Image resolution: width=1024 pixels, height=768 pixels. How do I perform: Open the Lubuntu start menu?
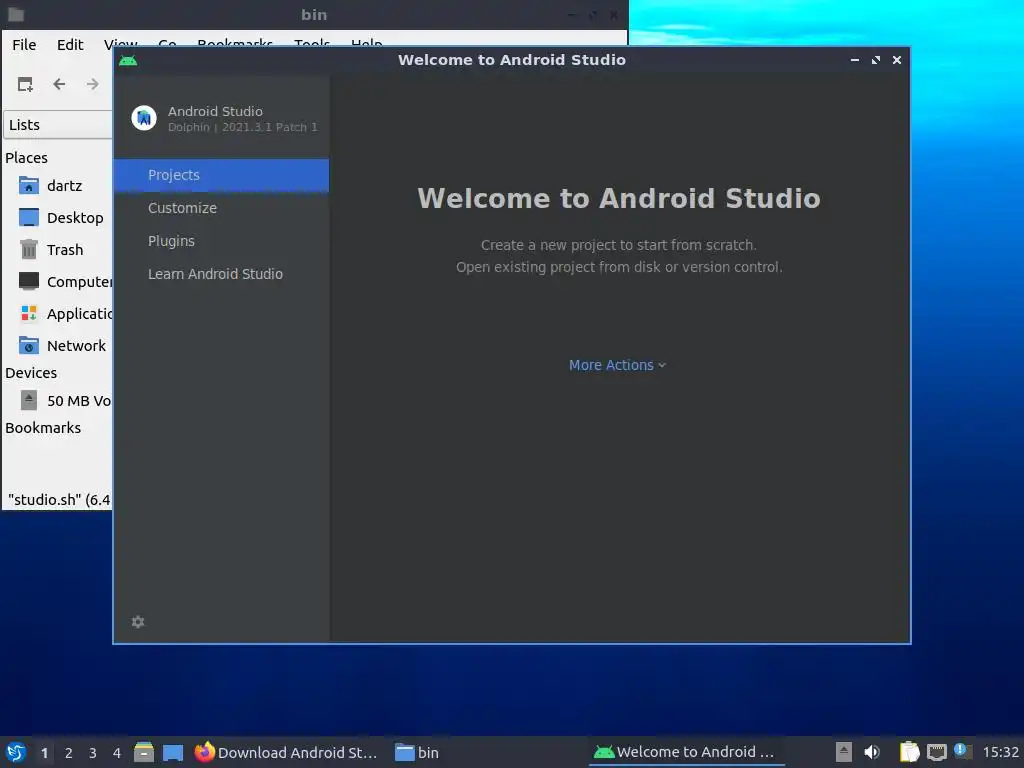tap(16, 752)
